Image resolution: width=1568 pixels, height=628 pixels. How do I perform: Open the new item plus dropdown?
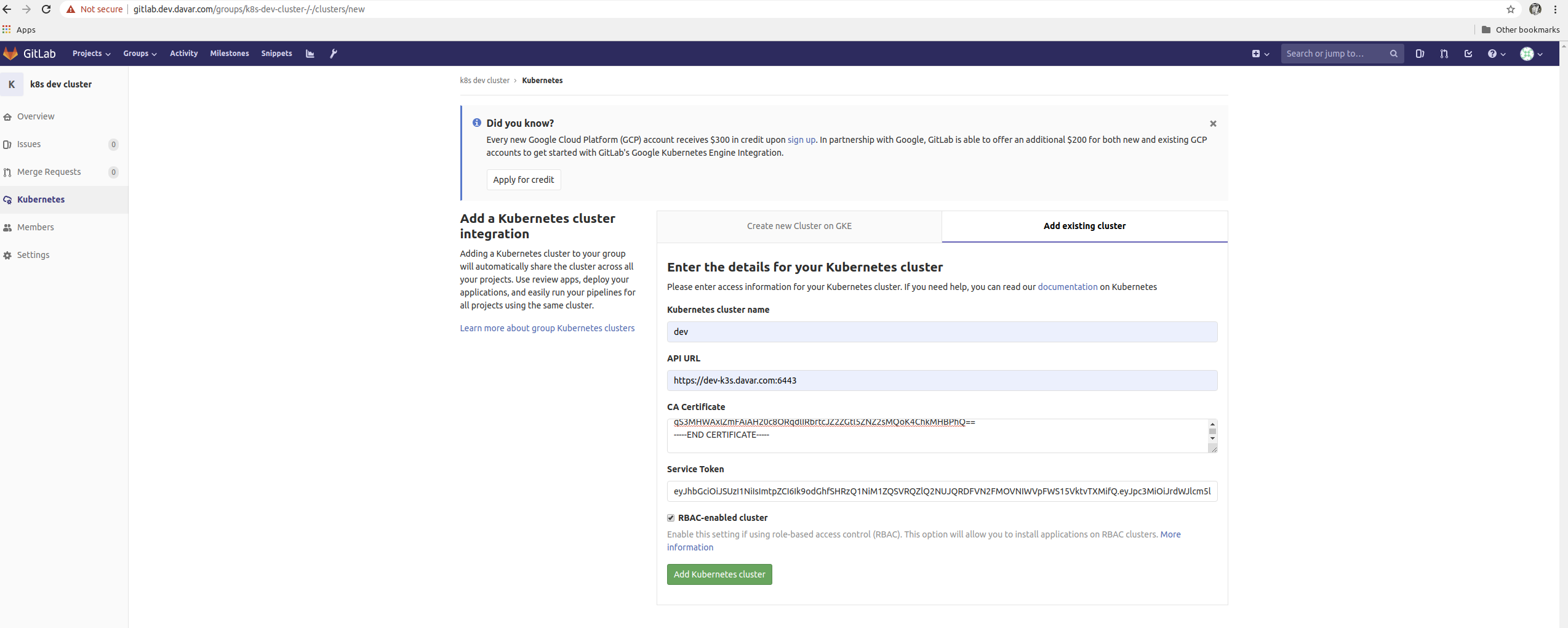(x=1260, y=54)
